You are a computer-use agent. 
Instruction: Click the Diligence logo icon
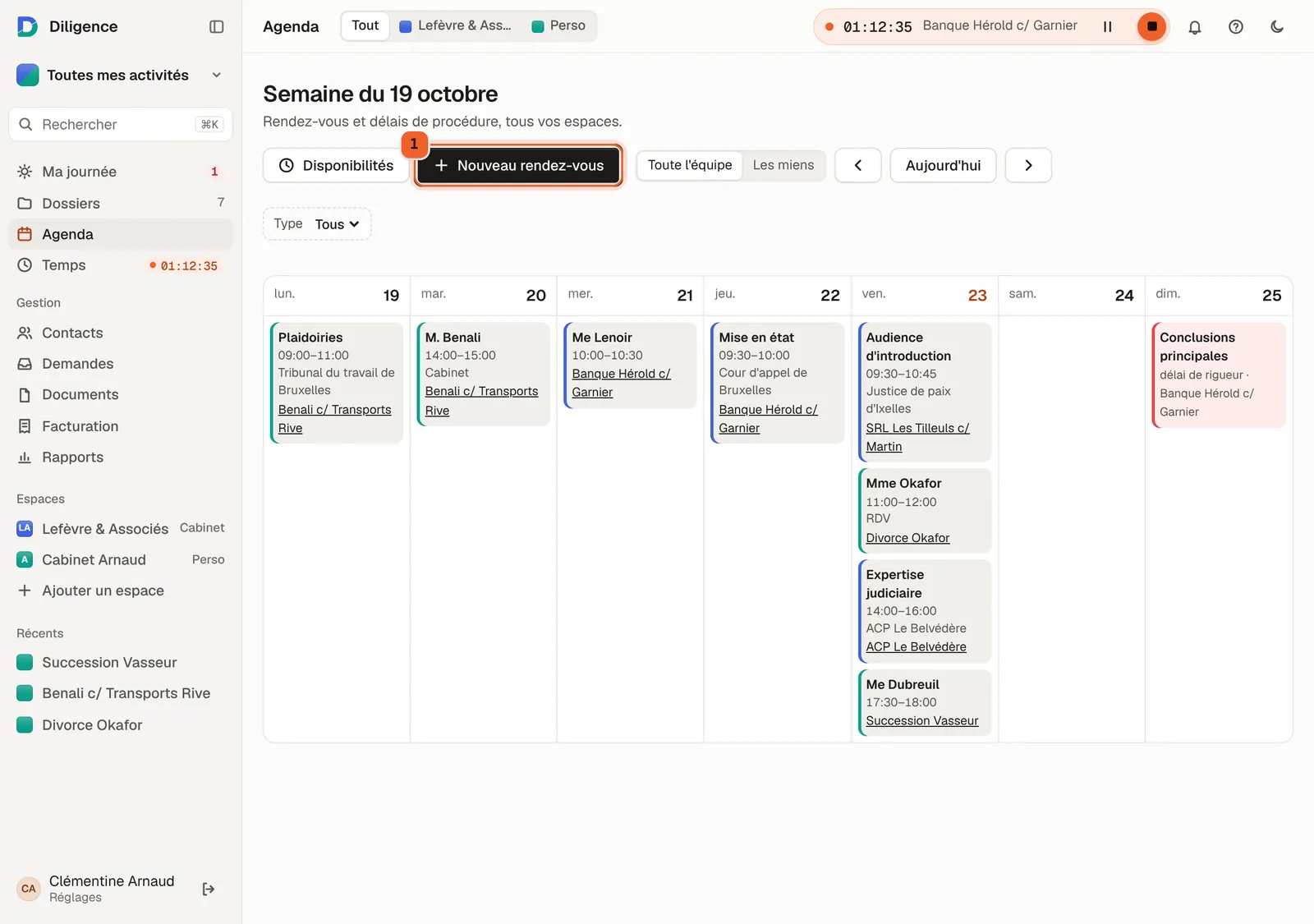coord(27,26)
